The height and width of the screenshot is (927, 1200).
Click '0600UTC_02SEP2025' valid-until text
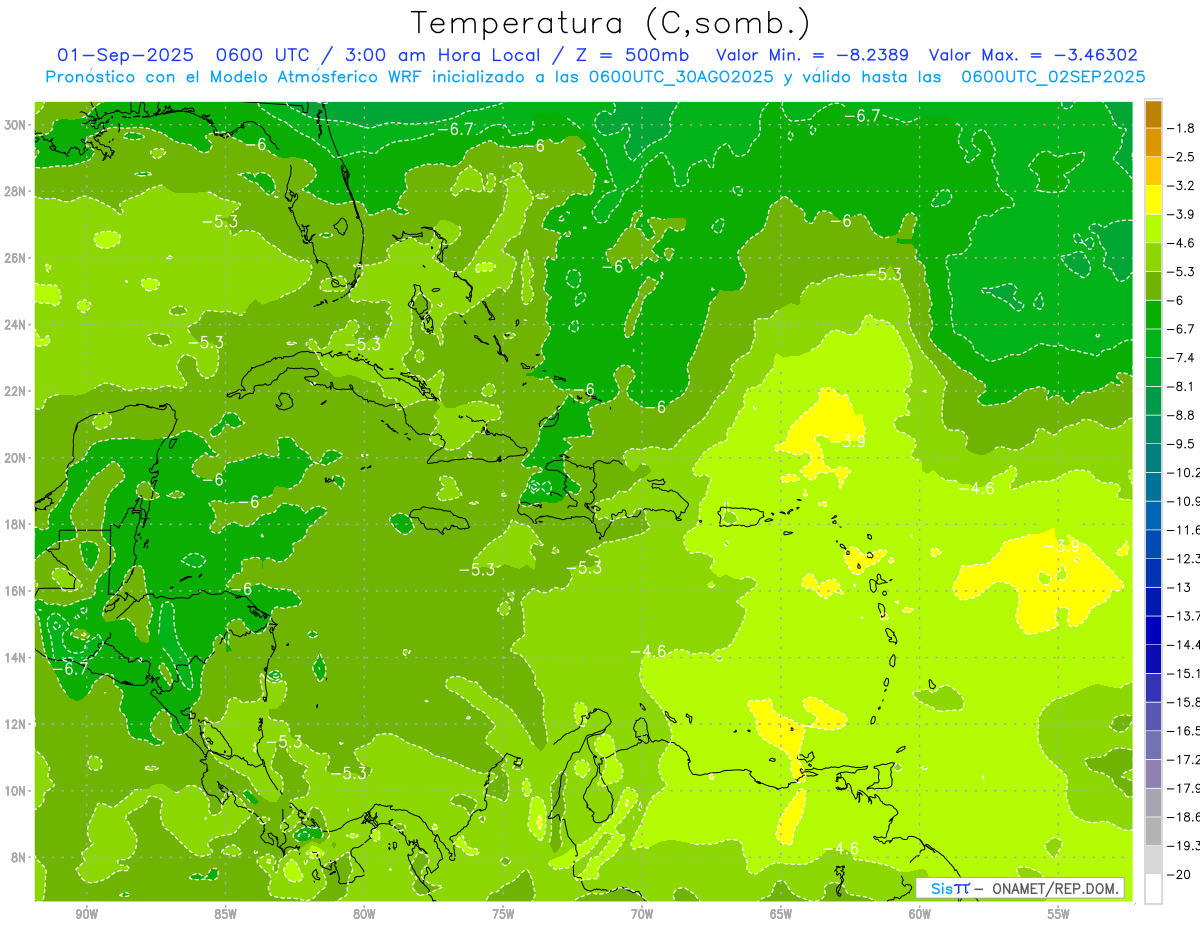(1053, 77)
